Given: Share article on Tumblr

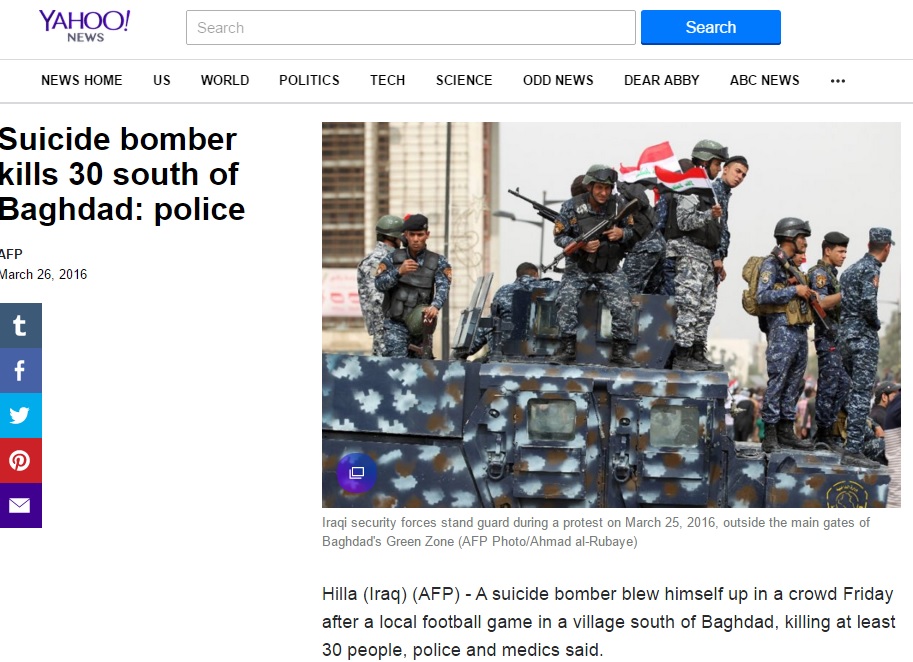Looking at the screenshot, I should [20, 325].
